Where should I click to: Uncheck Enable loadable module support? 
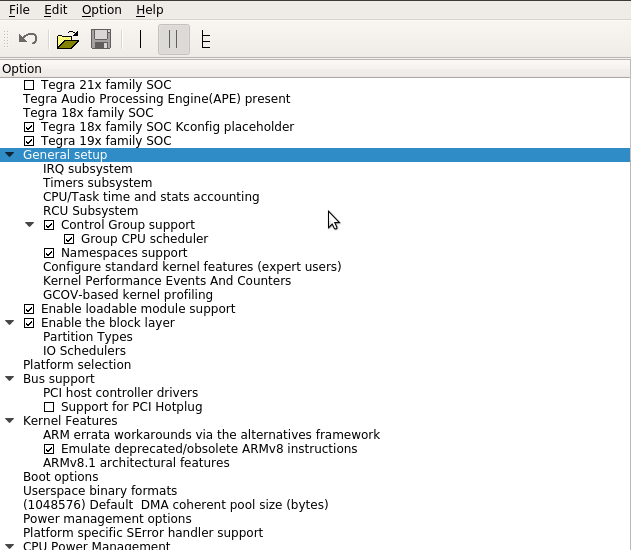pos(29,309)
